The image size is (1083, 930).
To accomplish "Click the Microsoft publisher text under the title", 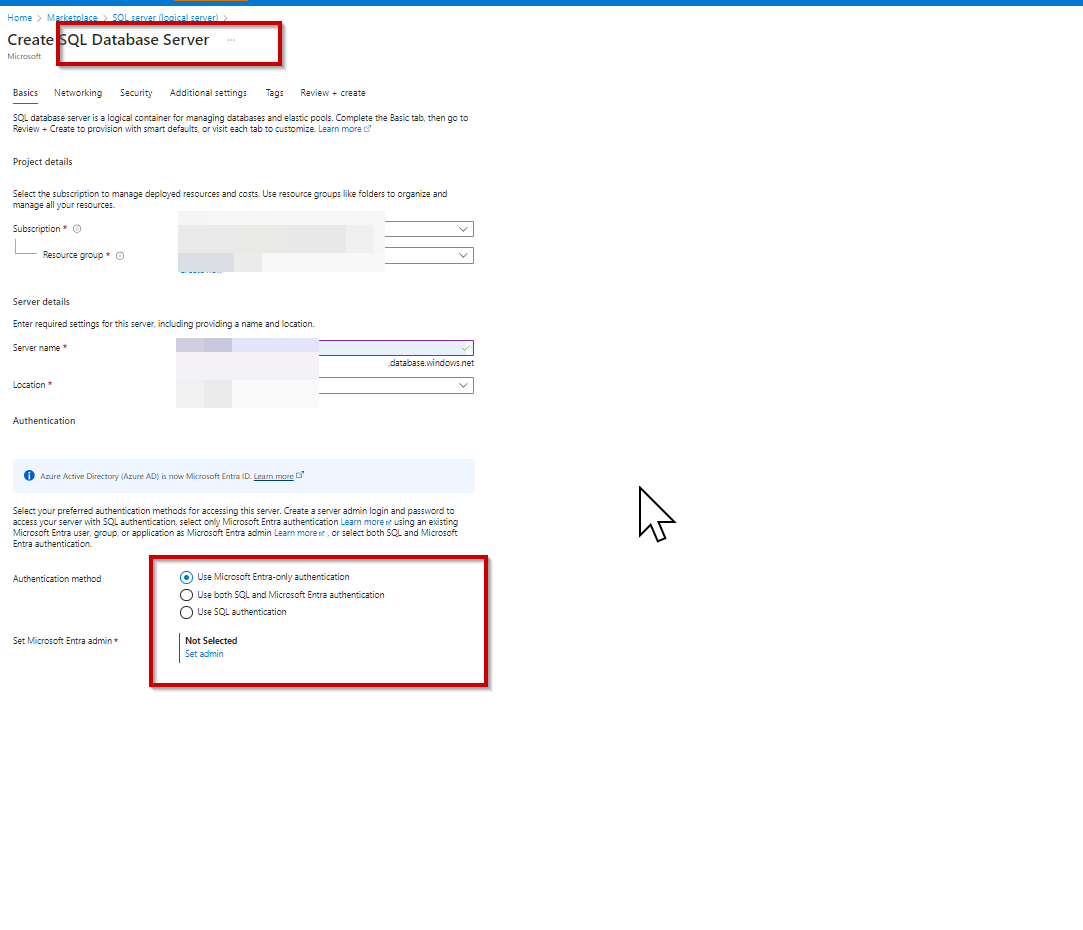I will [24, 57].
